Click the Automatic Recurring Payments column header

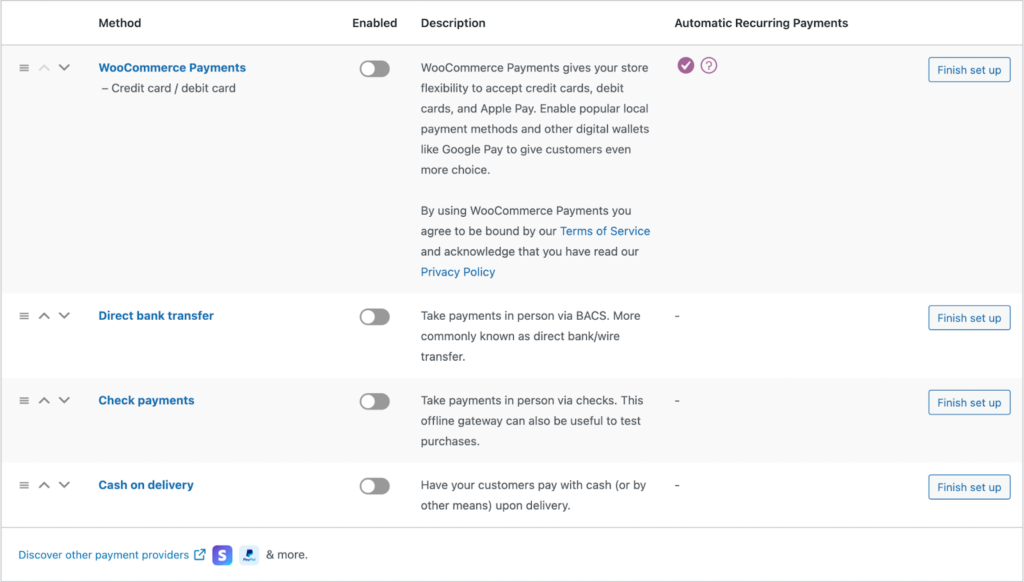[x=761, y=23]
